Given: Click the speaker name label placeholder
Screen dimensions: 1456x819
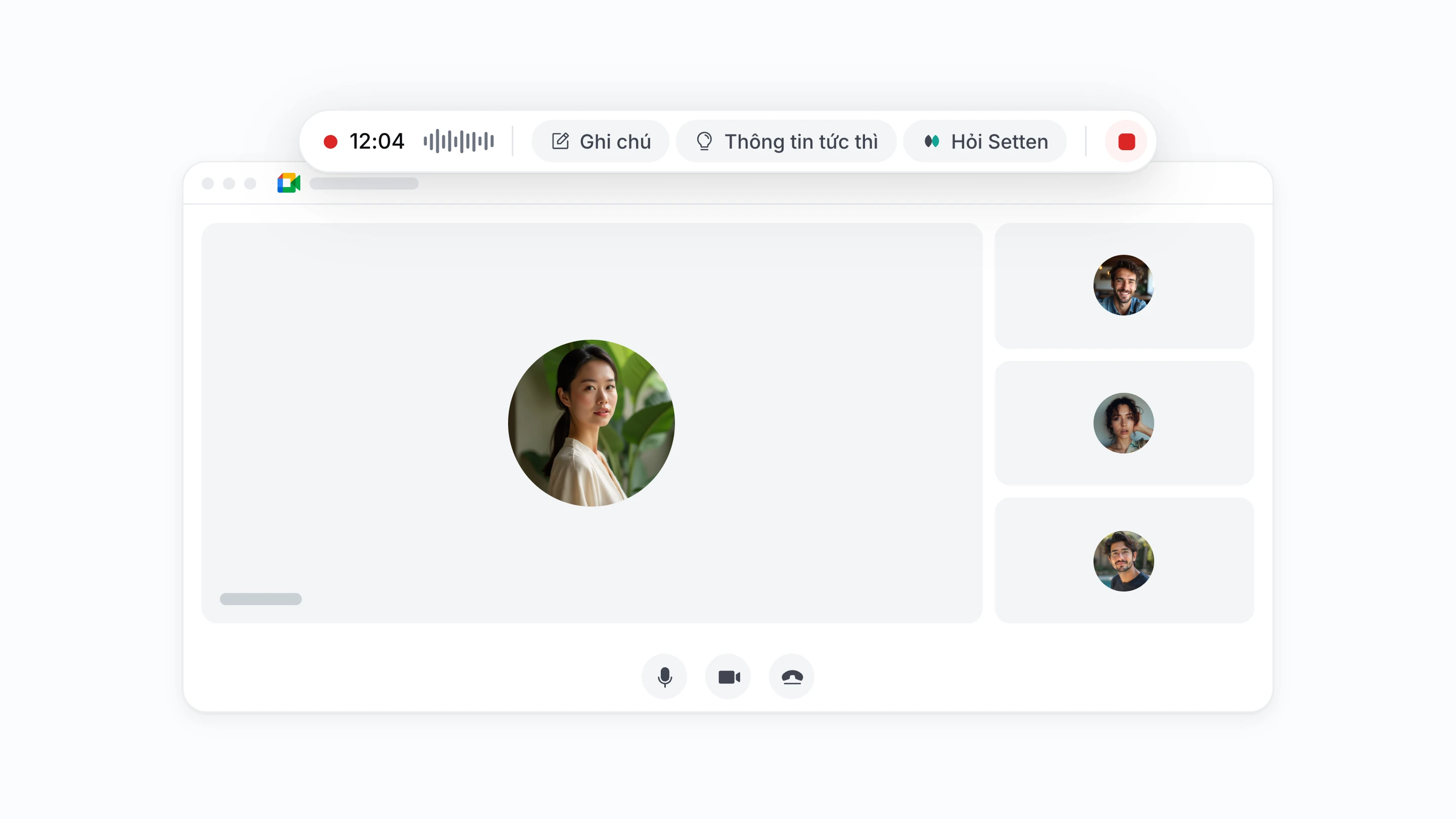Looking at the screenshot, I should [260, 599].
